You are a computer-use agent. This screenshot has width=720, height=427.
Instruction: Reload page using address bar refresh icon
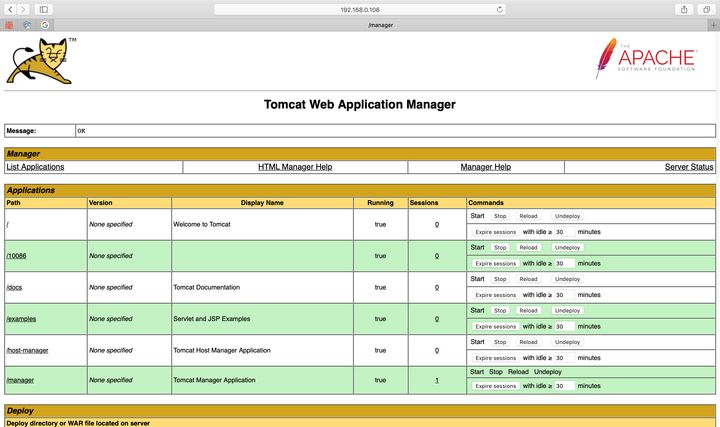(500, 9)
